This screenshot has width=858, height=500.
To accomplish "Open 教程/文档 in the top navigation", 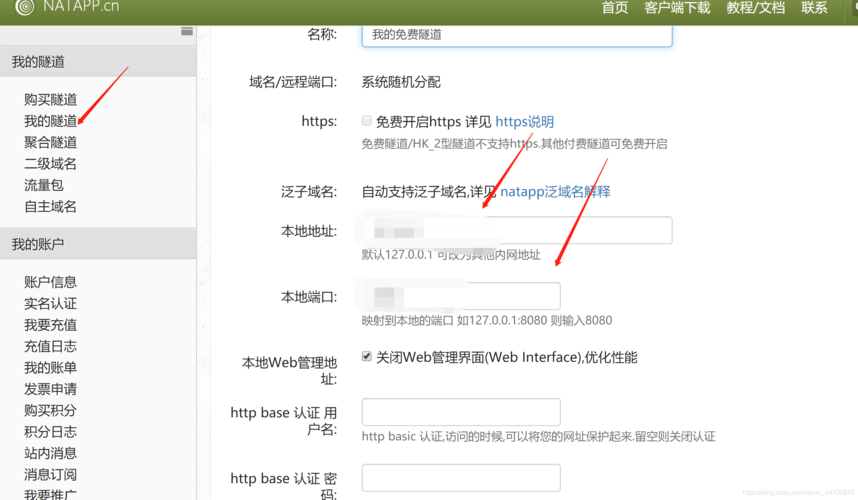I will click(x=756, y=8).
